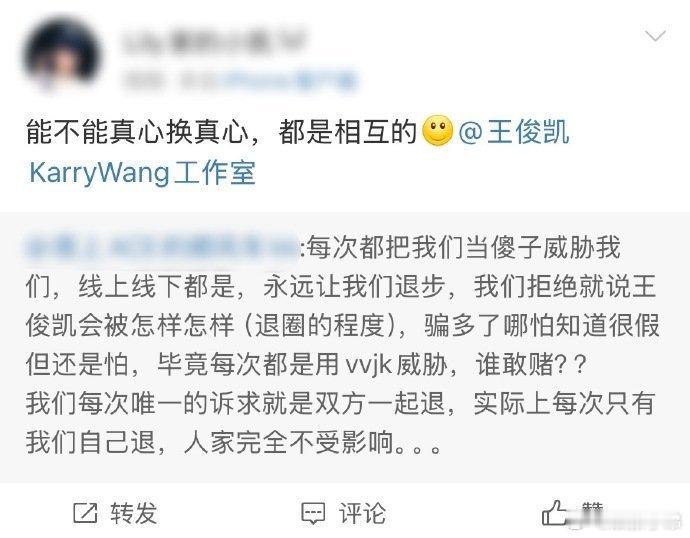Select the 评论 label
The width and height of the screenshot is (690, 538).
pyautogui.click(x=362, y=513)
